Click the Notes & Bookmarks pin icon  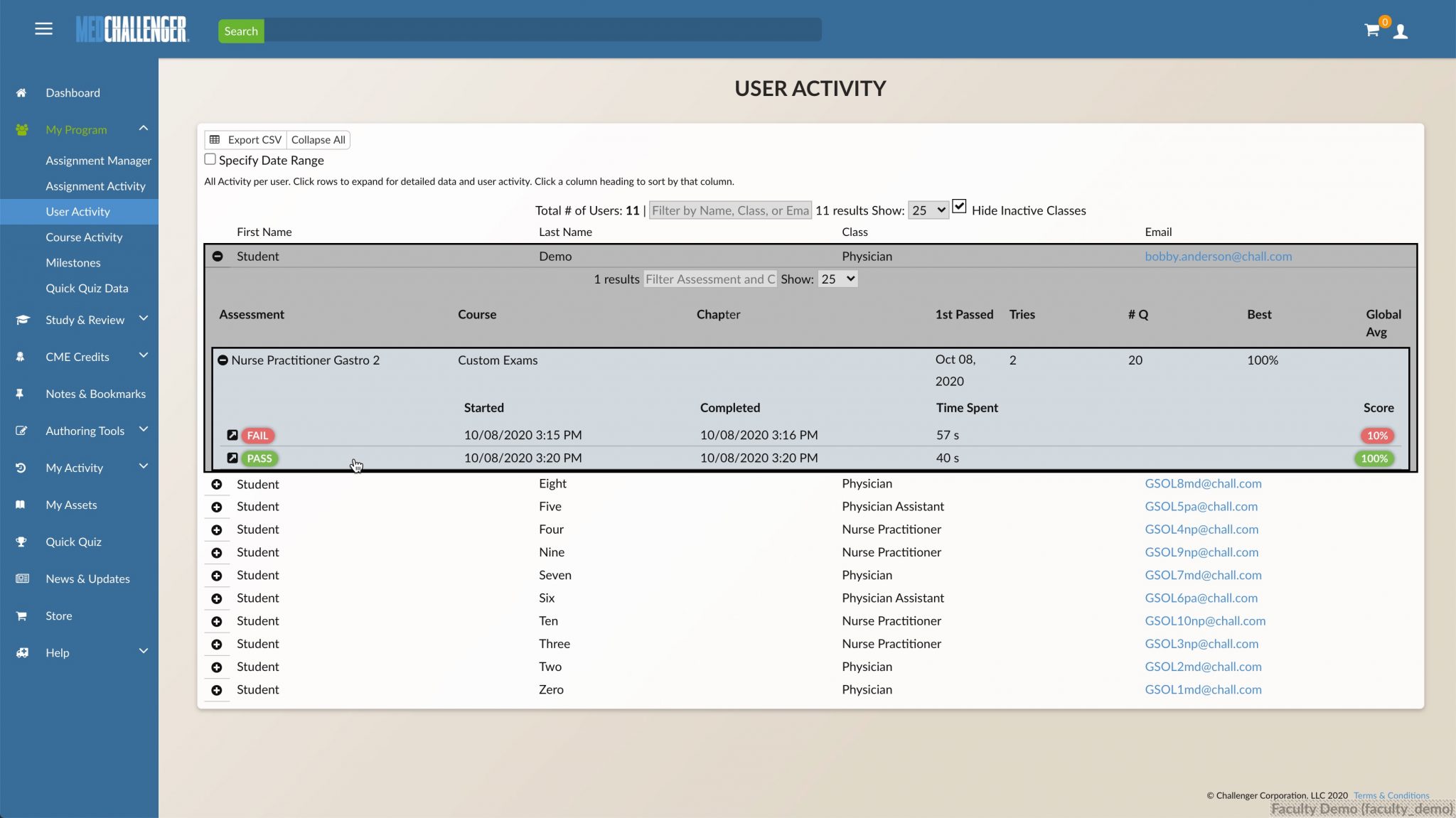20,394
